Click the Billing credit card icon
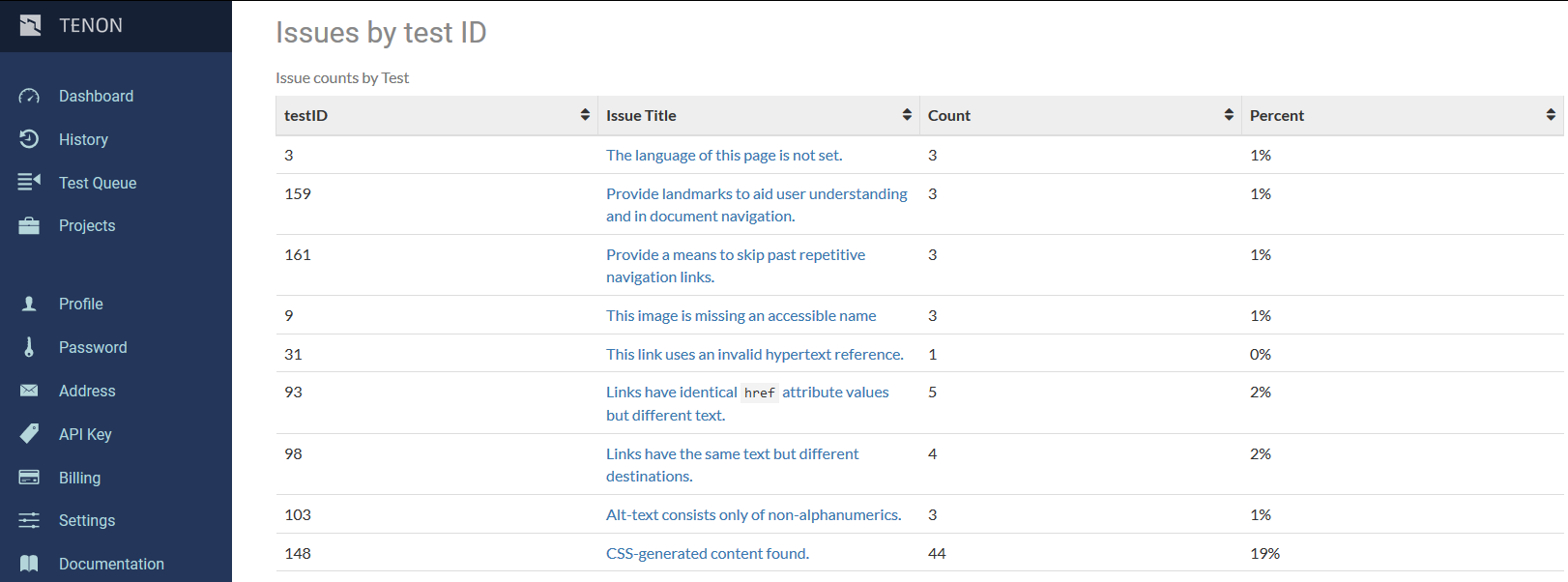This screenshot has height=582, width=1568. (x=29, y=478)
